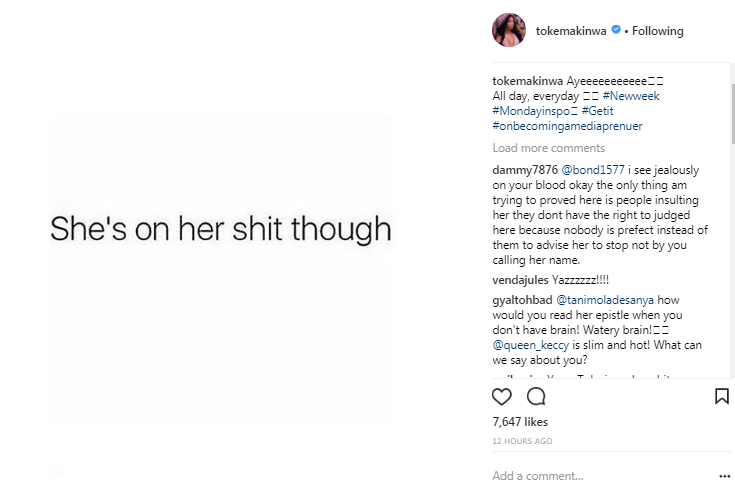This screenshot has width=735, height=493.
Task: Open the #Getit hashtag
Action: 599,111
